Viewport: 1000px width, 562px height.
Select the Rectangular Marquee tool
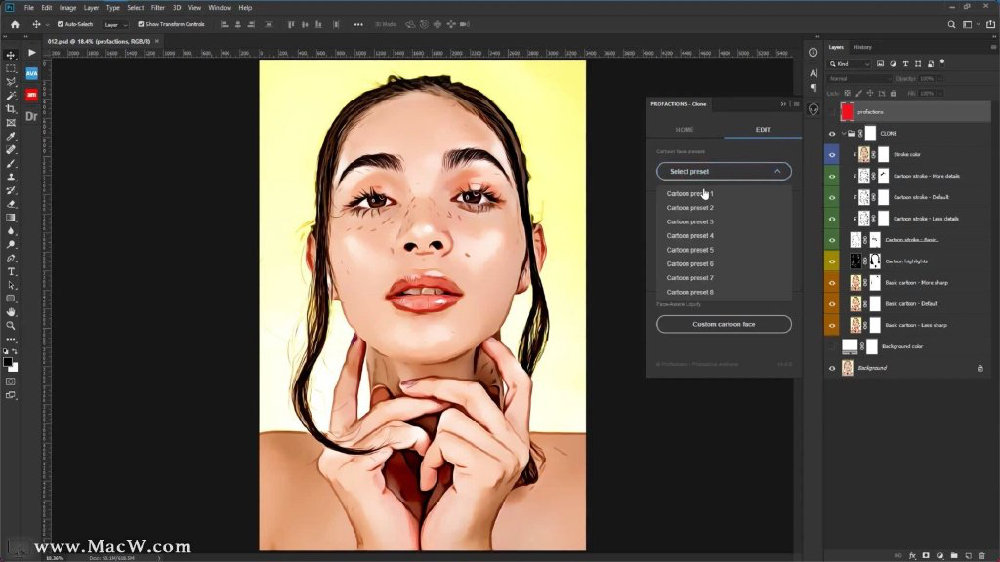click(11, 68)
